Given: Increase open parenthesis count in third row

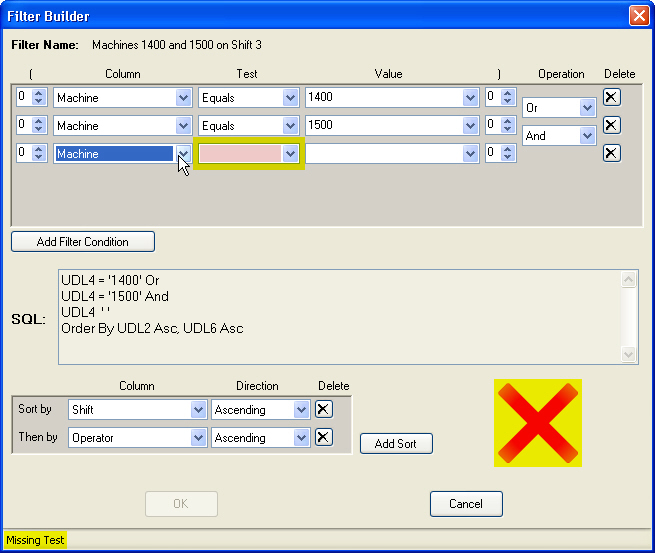Looking at the screenshot, I should tap(38, 149).
